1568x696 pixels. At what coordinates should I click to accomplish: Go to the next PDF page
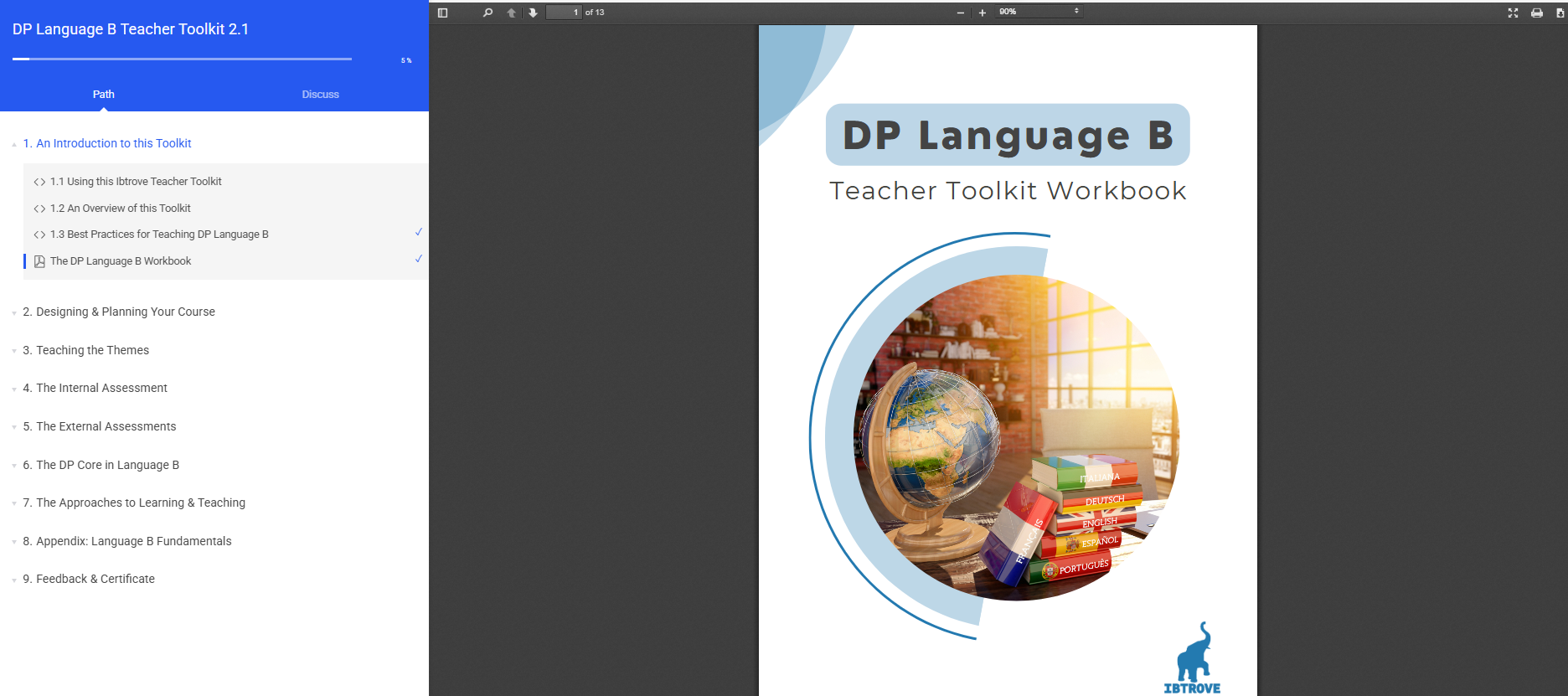coord(533,13)
